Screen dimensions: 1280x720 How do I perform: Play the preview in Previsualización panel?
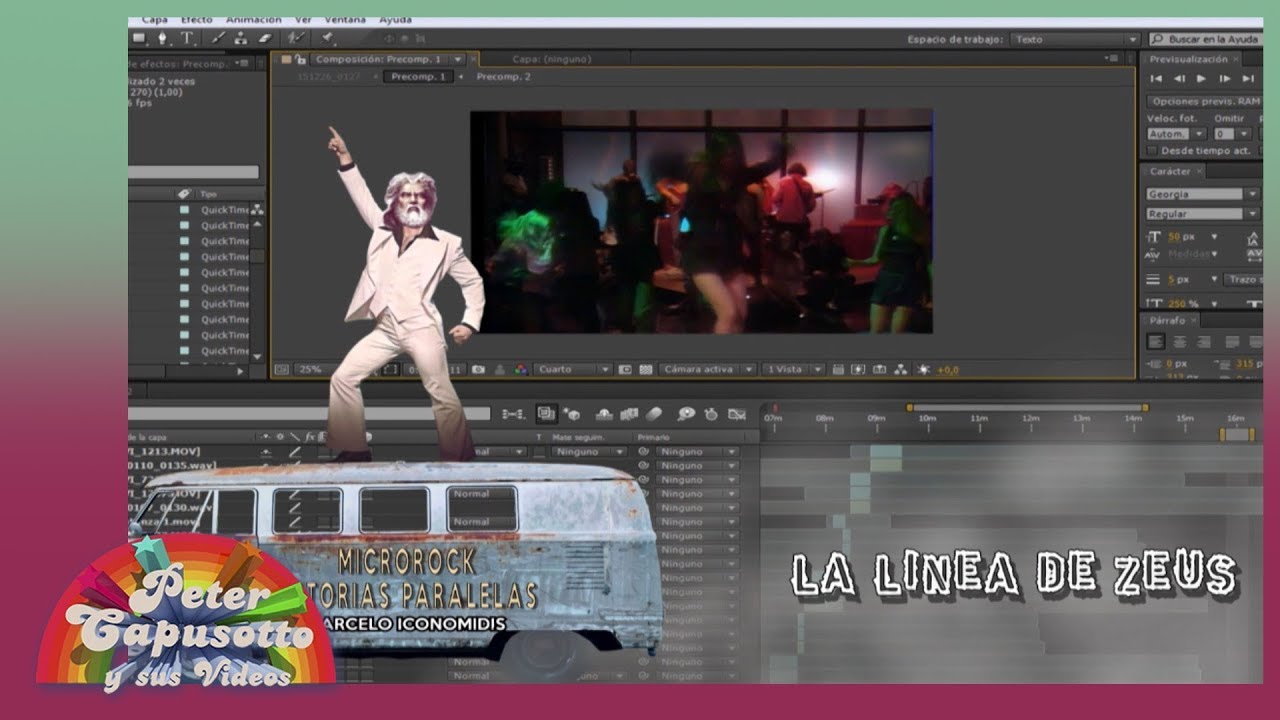pyautogui.click(x=1202, y=78)
